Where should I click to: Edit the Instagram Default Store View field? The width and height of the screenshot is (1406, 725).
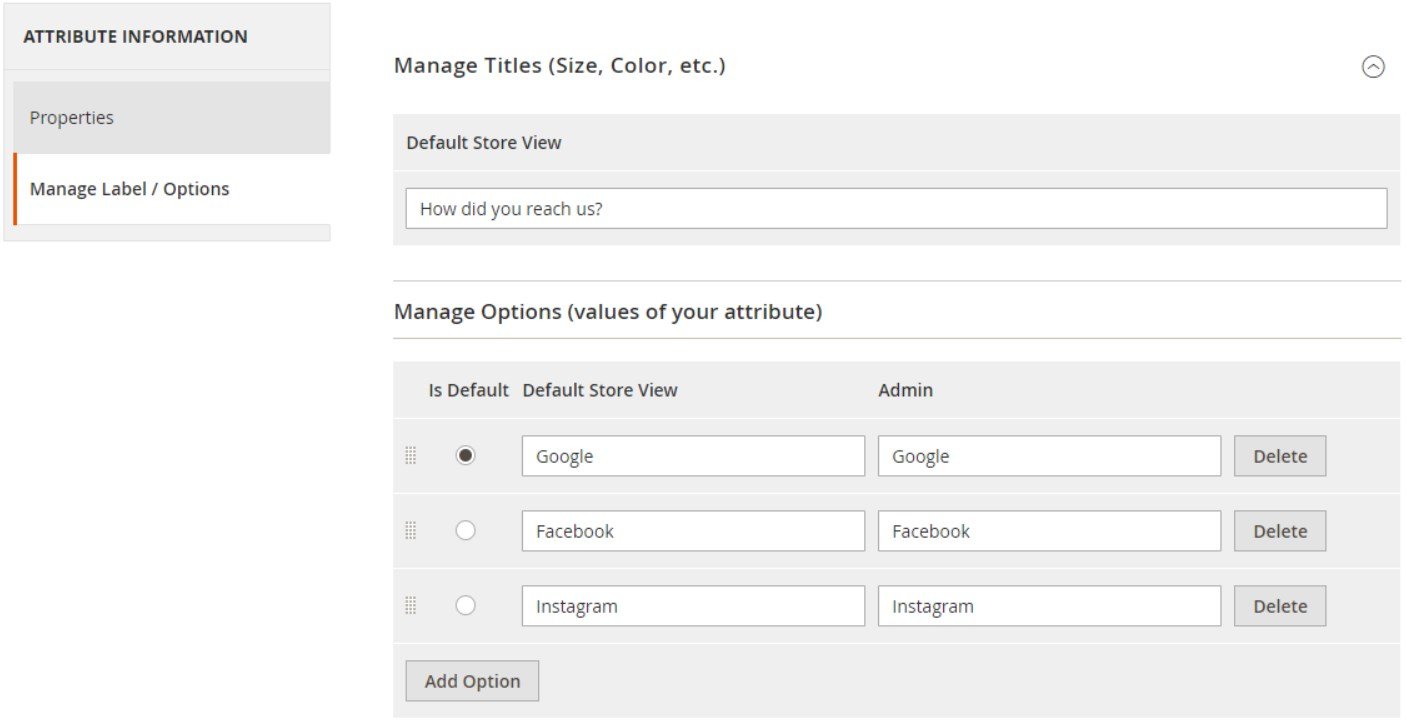click(x=693, y=606)
